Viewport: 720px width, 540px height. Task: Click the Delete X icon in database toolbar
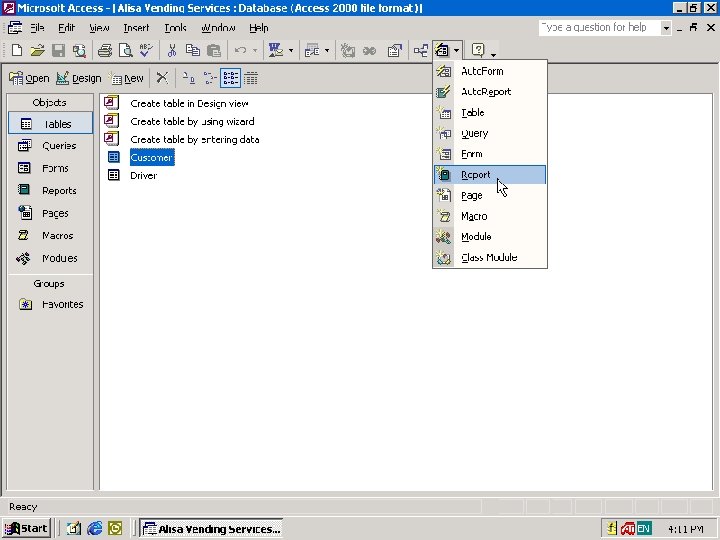click(162, 78)
